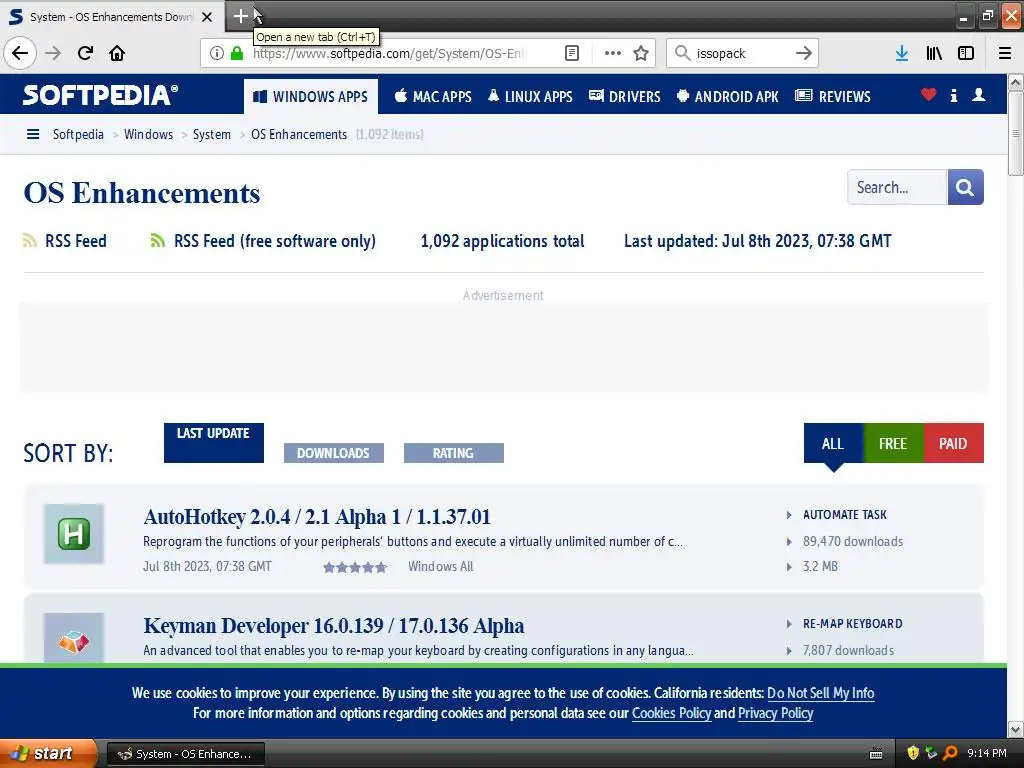Open the Android APK section
This screenshot has width=1024, height=768.
click(728, 97)
